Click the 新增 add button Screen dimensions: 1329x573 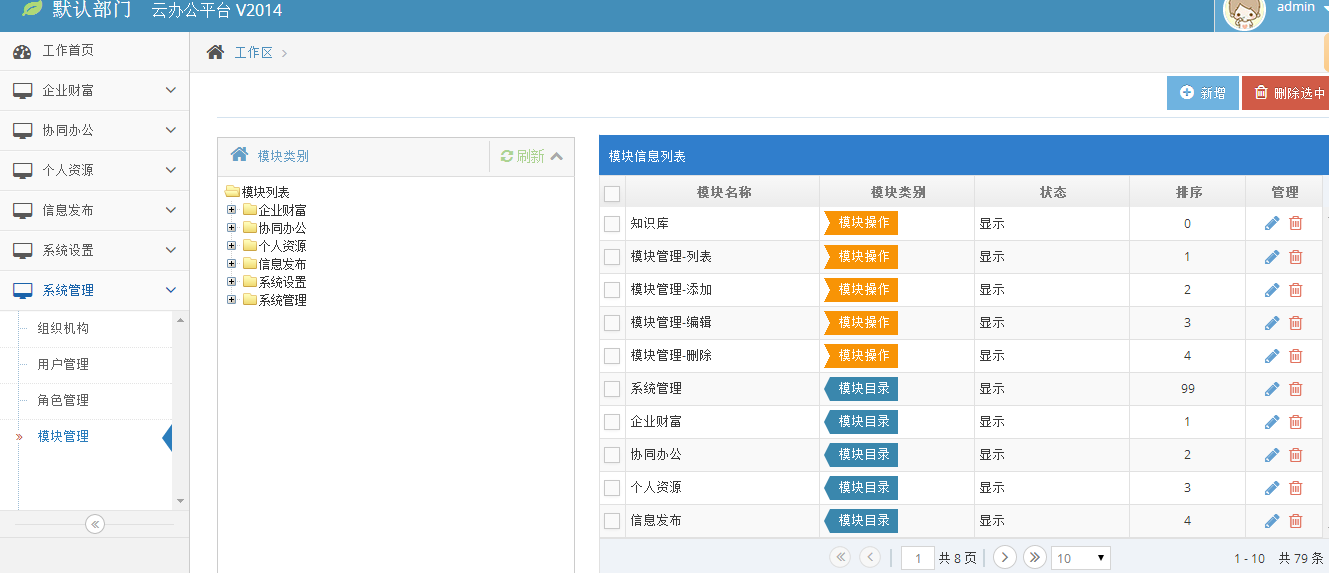[1202, 93]
